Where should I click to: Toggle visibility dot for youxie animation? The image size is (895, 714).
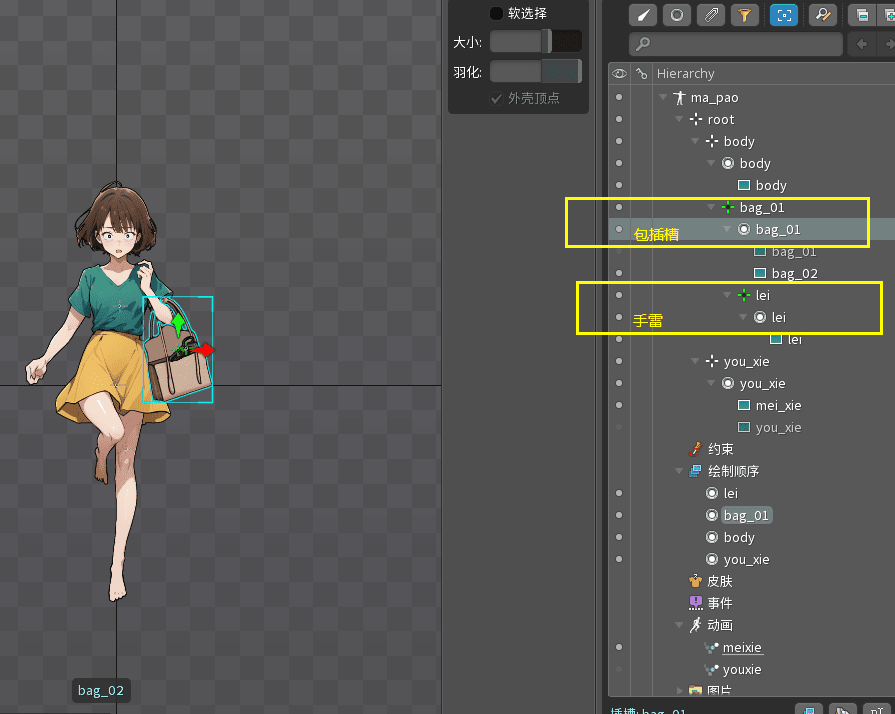[619, 669]
